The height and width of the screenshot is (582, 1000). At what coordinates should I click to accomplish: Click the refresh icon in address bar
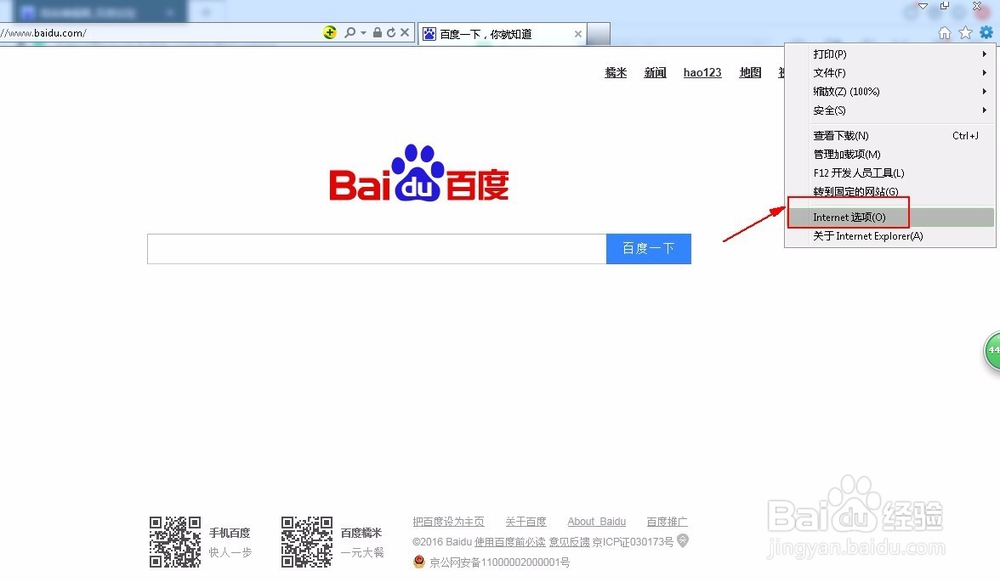[391, 32]
